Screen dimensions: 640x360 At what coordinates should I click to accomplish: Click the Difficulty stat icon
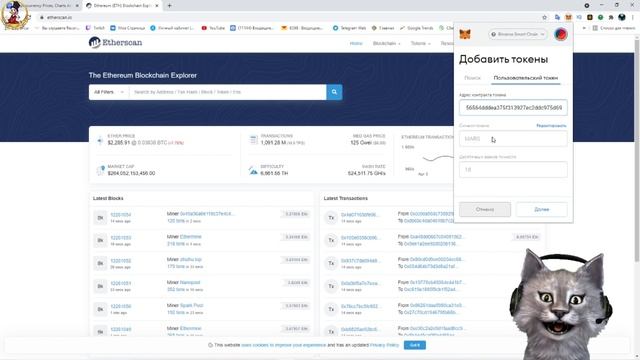click(253, 170)
